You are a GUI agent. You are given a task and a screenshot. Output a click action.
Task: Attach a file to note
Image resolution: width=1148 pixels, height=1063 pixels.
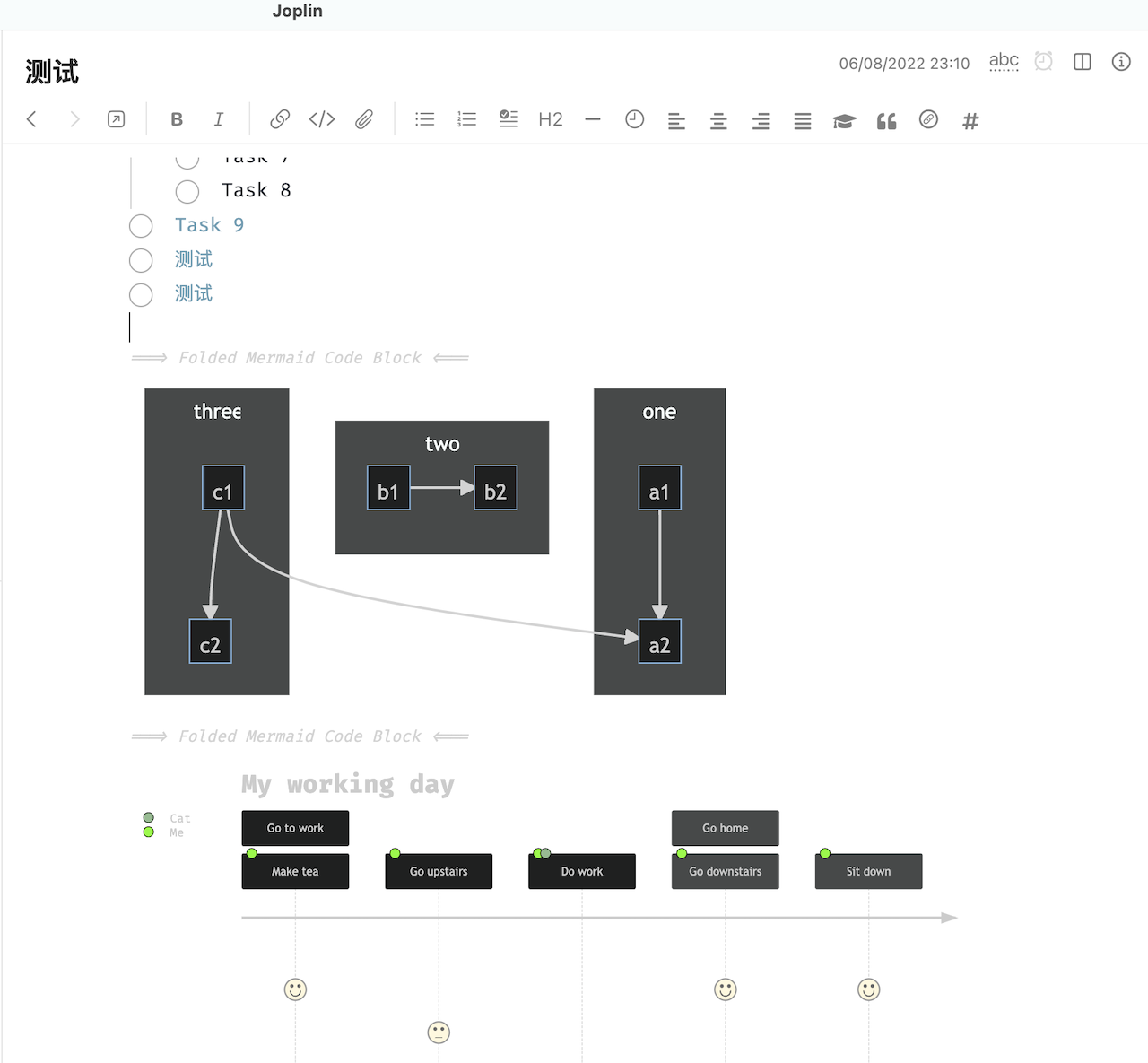(364, 119)
